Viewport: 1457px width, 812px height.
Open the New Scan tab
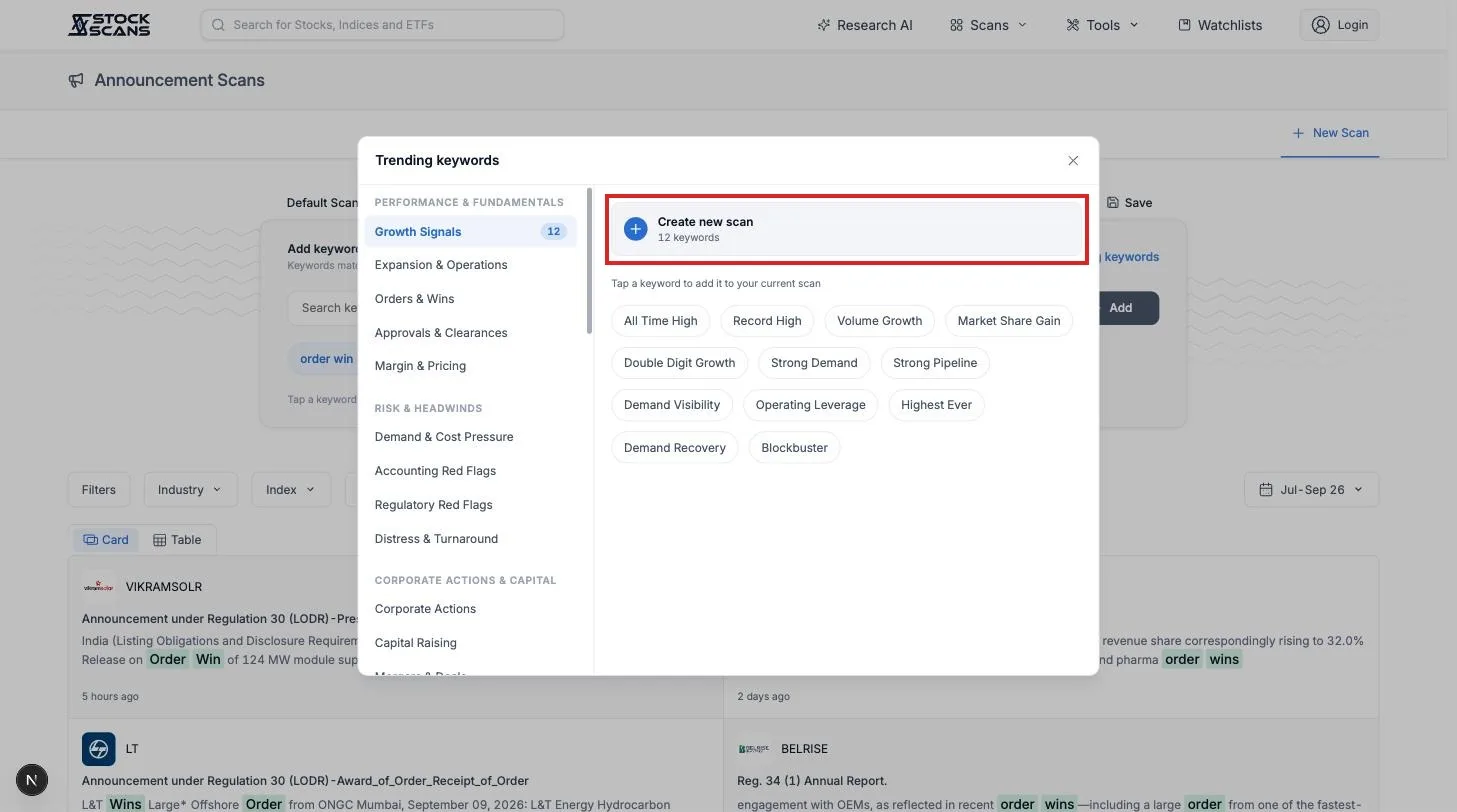coord(1330,133)
